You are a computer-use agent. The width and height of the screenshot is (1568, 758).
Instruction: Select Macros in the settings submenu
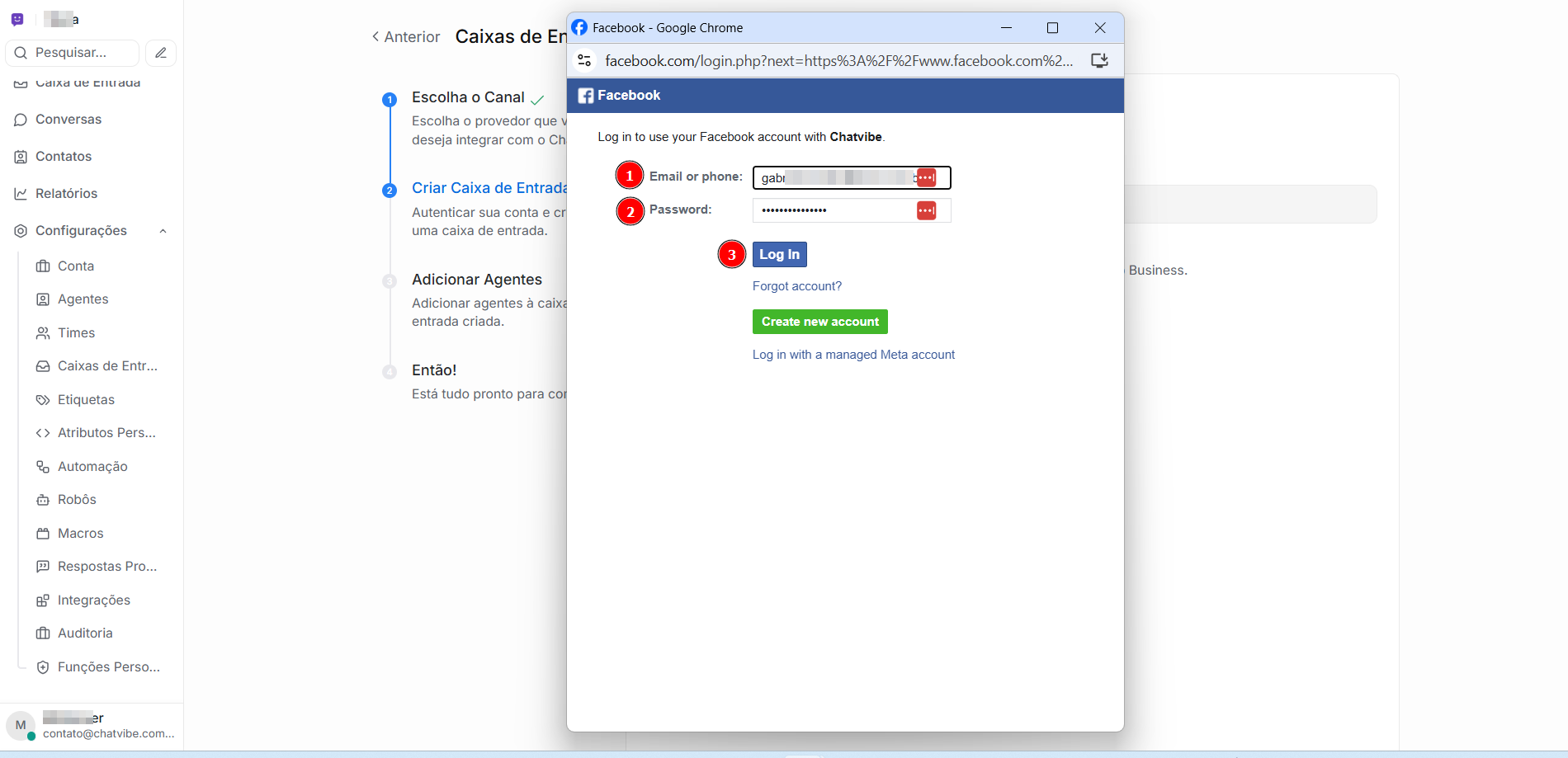point(81,534)
